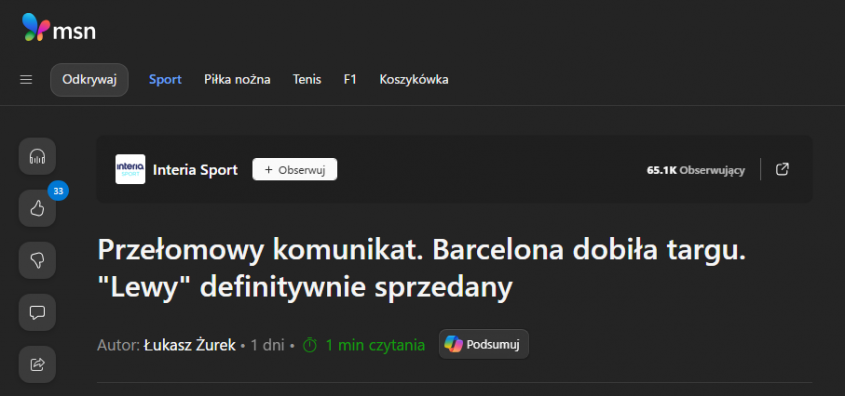
Task: Follow Interia Sport with Obserwuj button
Action: [x=295, y=169]
